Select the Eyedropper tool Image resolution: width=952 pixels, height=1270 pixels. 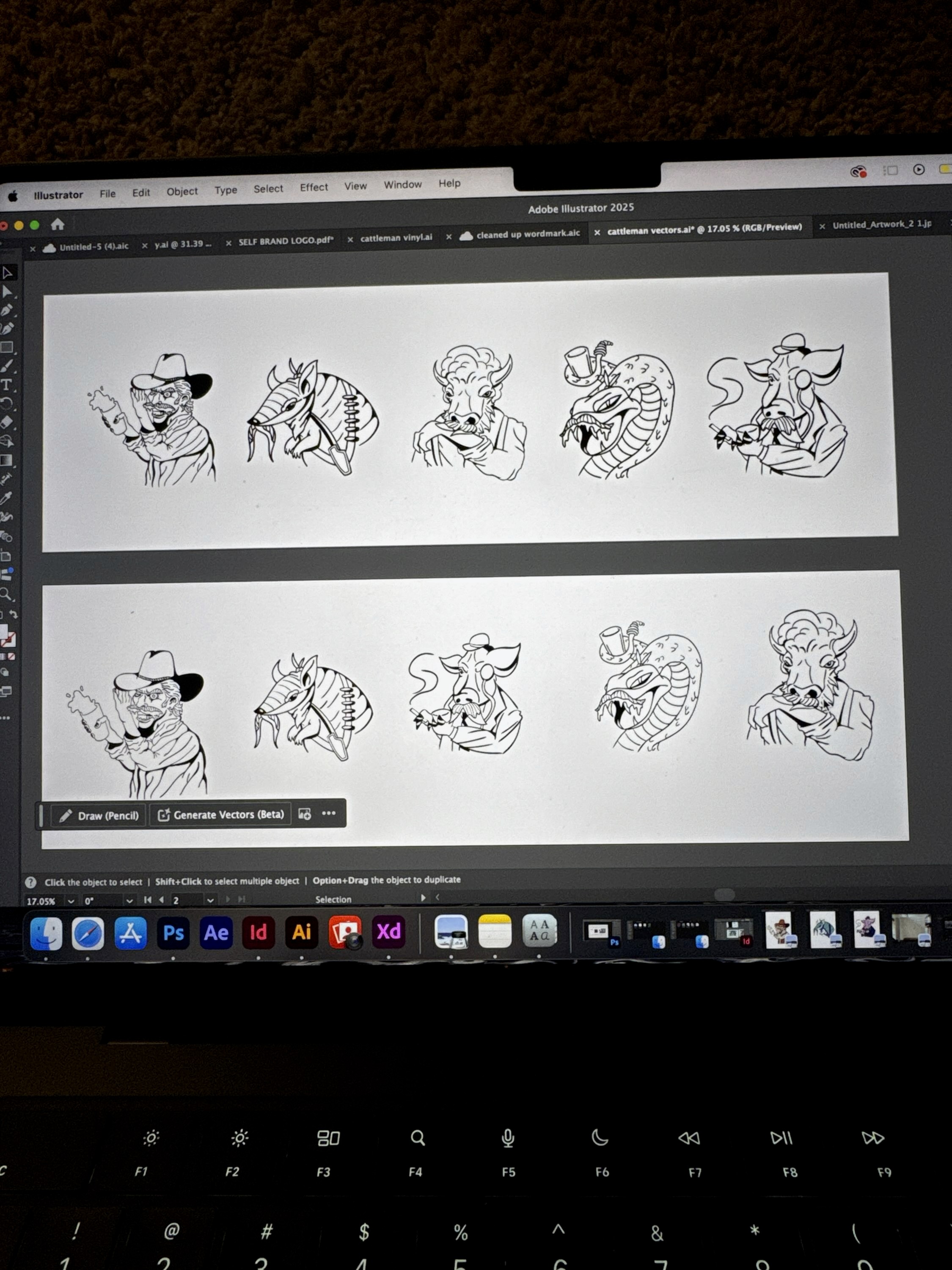pyautogui.click(x=6, y=498)
